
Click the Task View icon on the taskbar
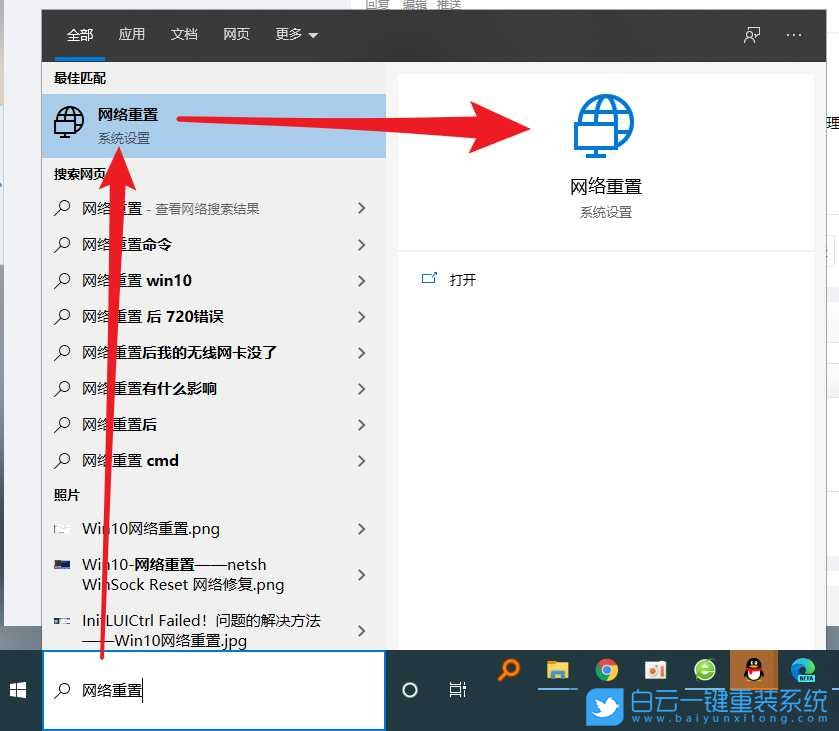pyautogui.click(x=457, y=690)
